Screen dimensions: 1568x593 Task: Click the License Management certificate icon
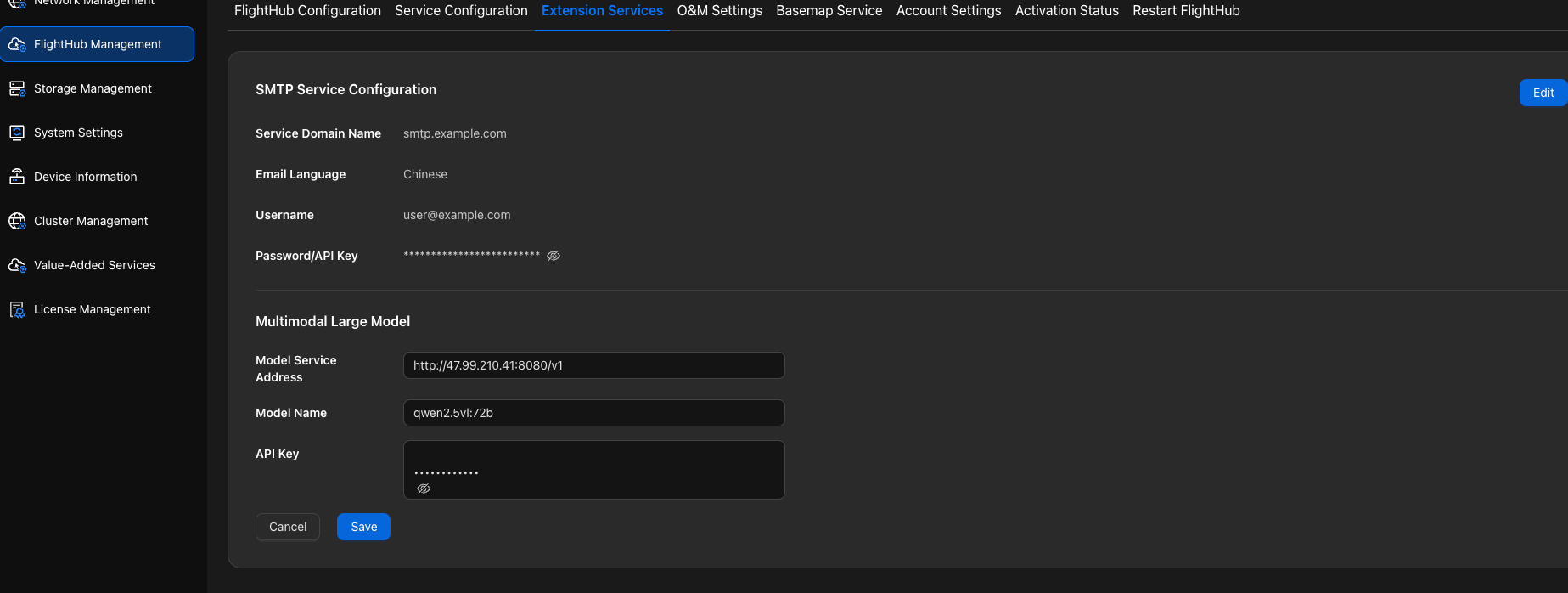tap(17, 309)
